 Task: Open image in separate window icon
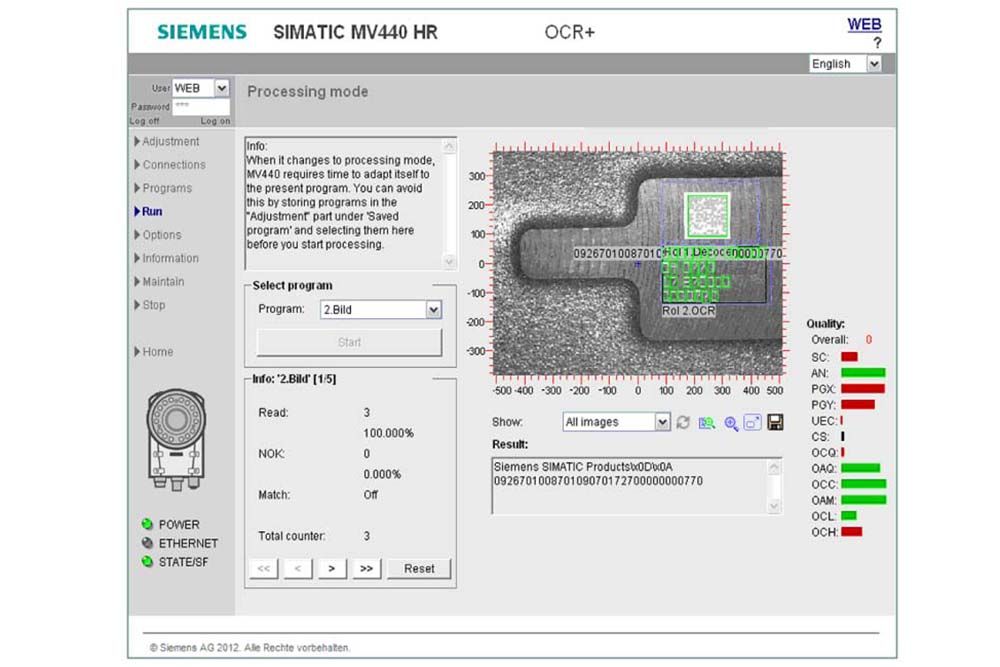coord(753,423)
